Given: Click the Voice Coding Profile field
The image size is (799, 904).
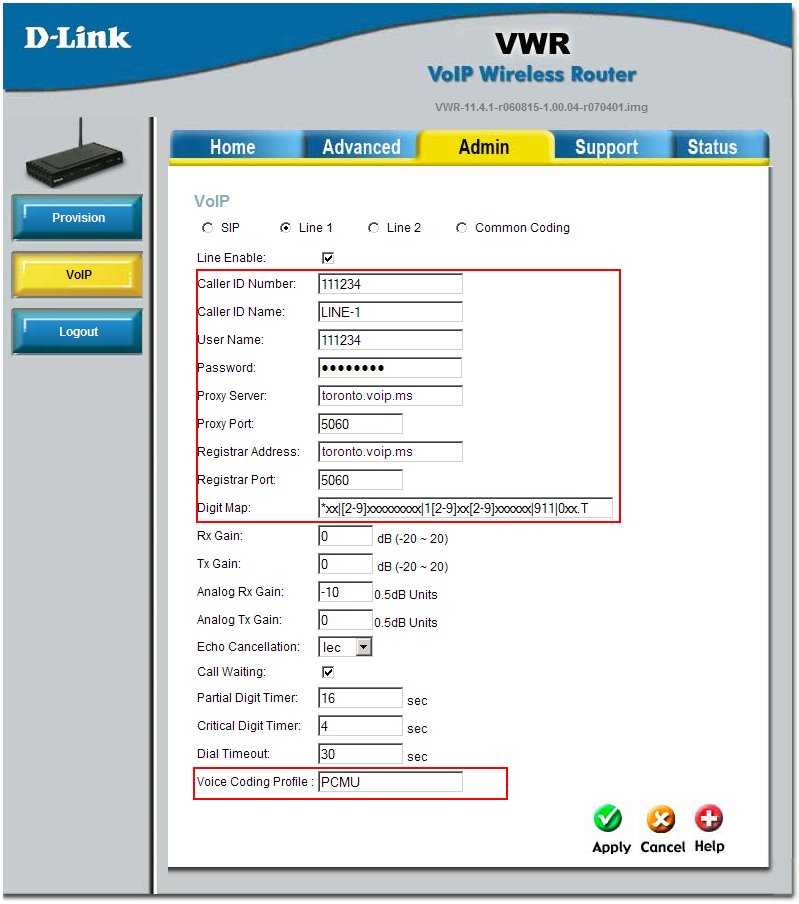Looking at the screenshot, I should point(390,782).
